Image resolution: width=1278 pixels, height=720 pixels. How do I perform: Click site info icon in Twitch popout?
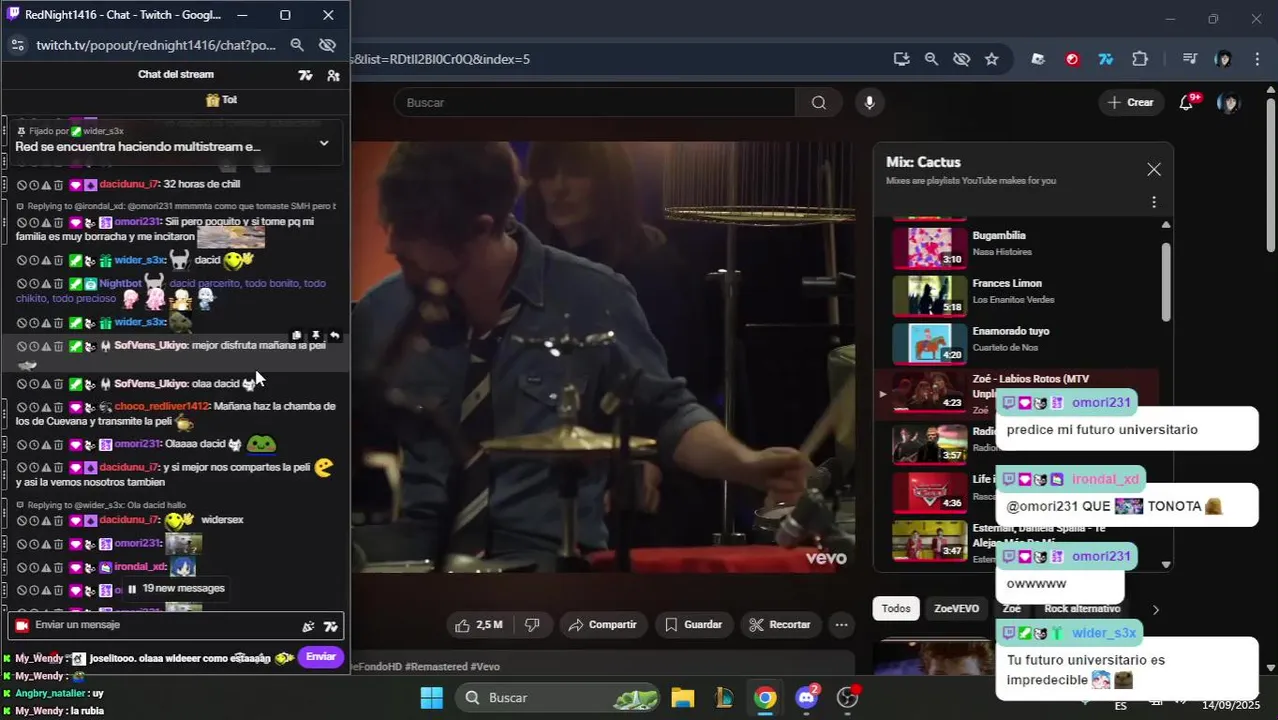pos(18,45)
